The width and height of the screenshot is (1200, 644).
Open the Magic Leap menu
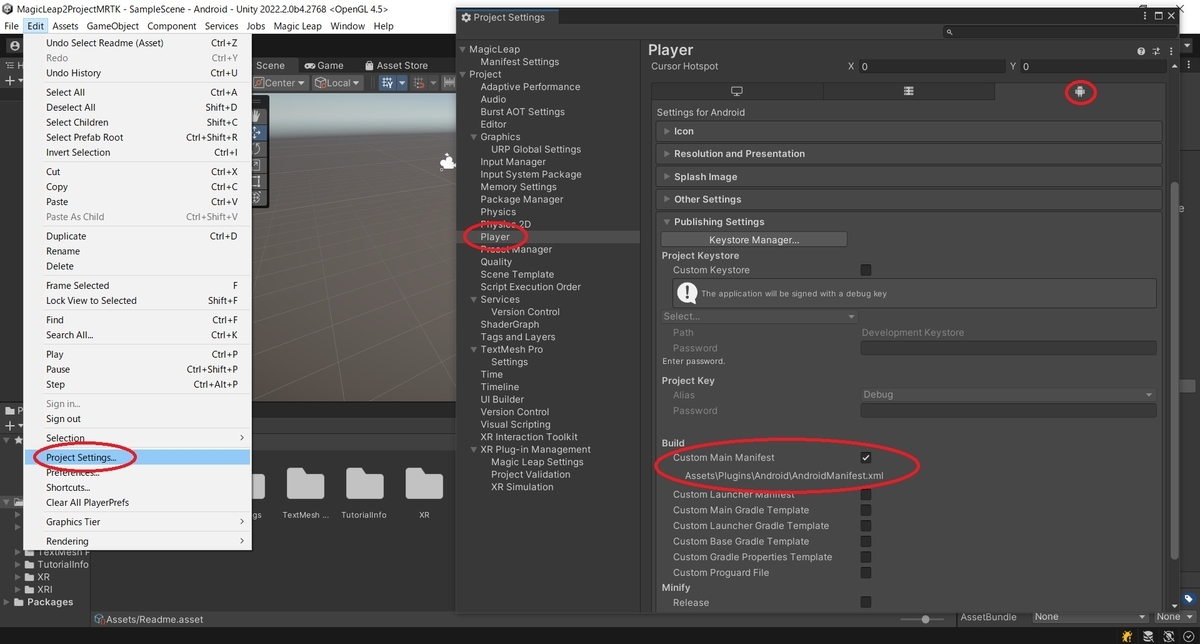(x=297, y=26)
